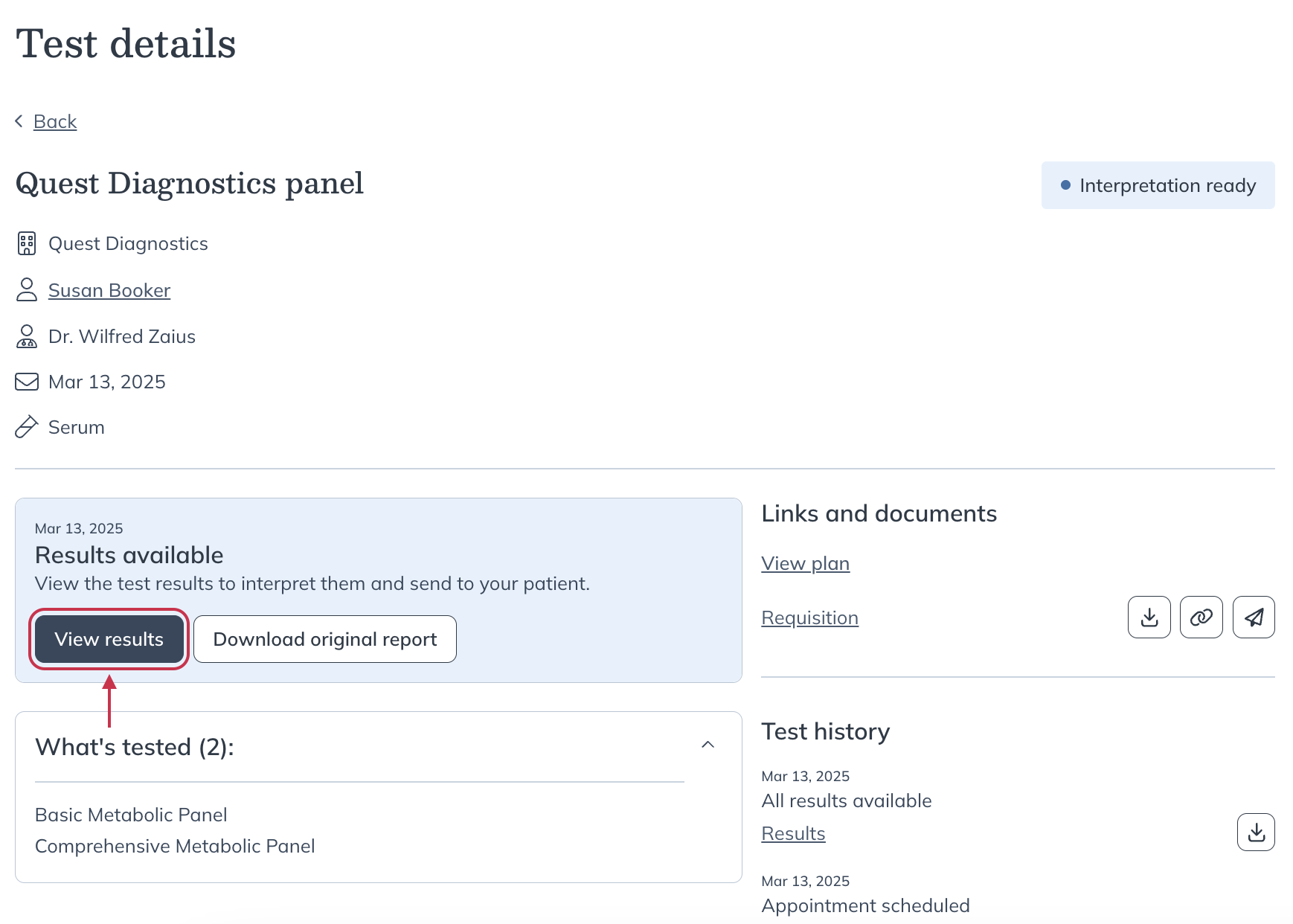
Task: Open the View plan link
Action: (805, 563)
